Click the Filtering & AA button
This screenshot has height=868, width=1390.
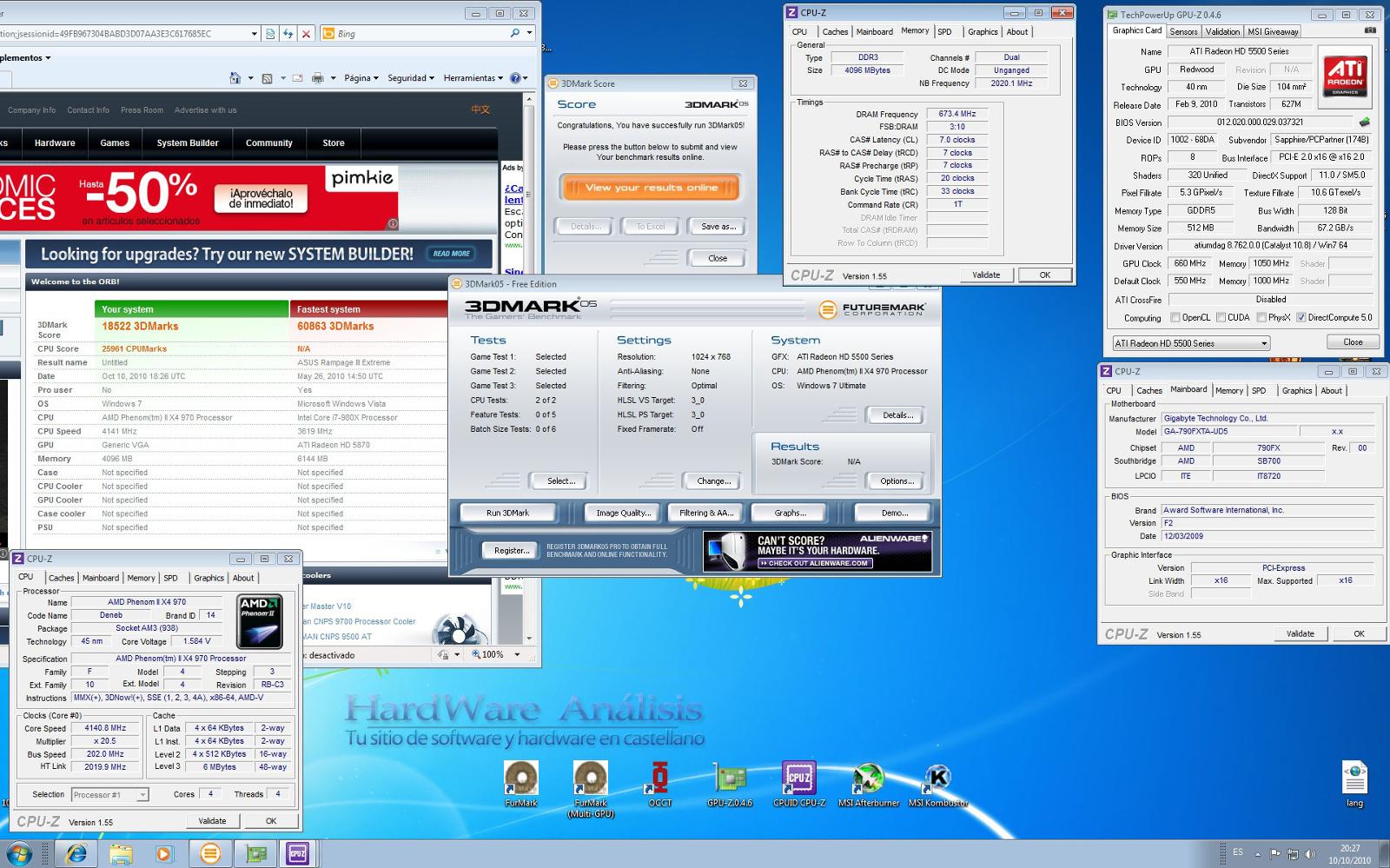coord(706,513)
